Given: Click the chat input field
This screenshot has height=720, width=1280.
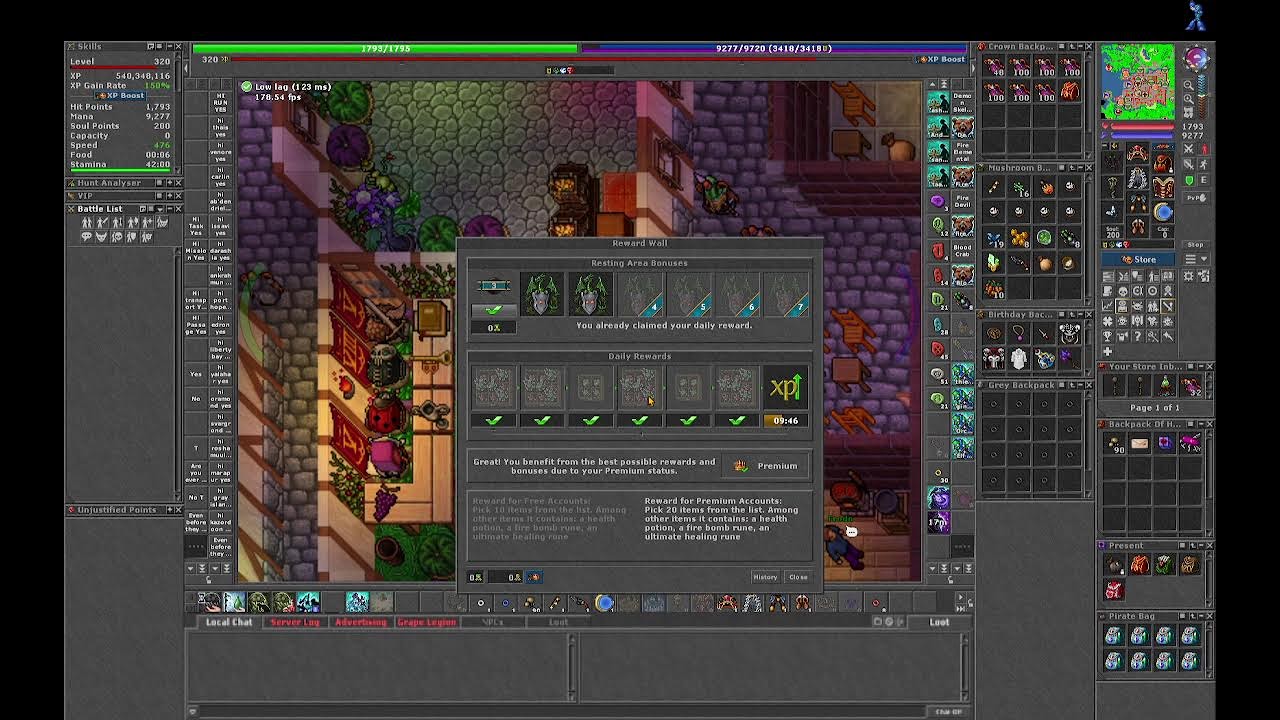Looking at the screenshot, I should click(x=560, y=712).
